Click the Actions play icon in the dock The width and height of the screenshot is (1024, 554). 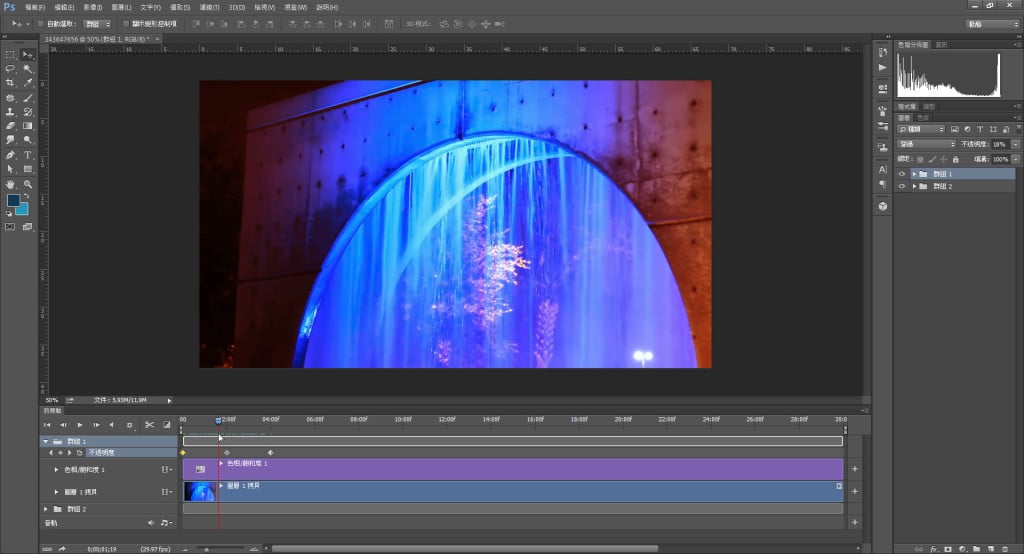[x=883, y=67]
